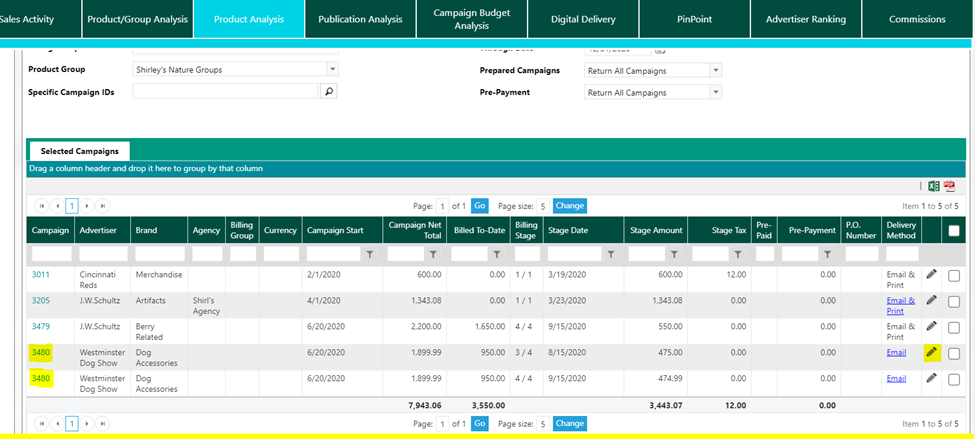975x439 pixels.
Task: Open the Advertiser Ranking tab
Action: (x=805, y=19)
